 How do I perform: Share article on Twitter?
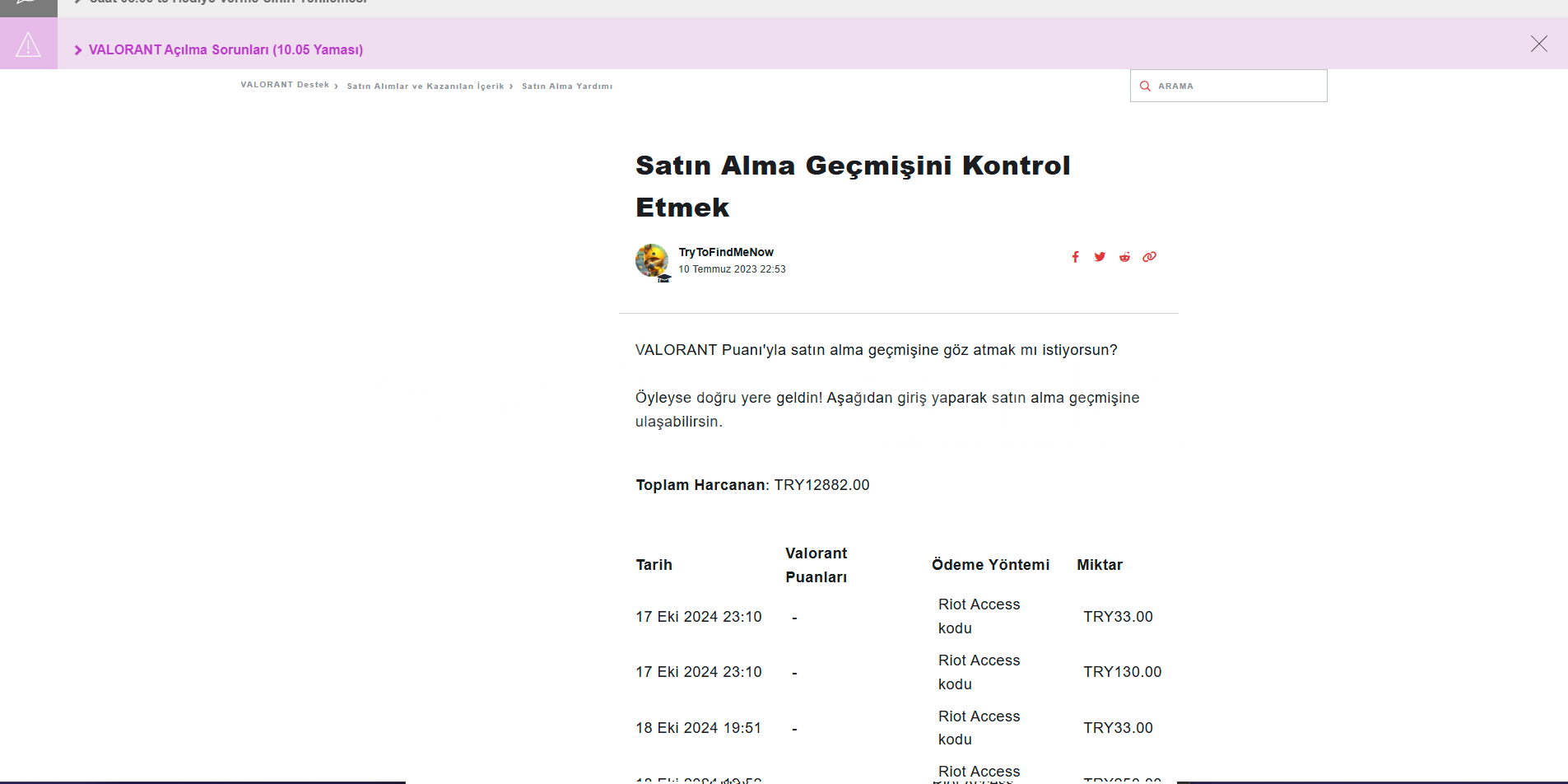click(x=1100, y=257)
